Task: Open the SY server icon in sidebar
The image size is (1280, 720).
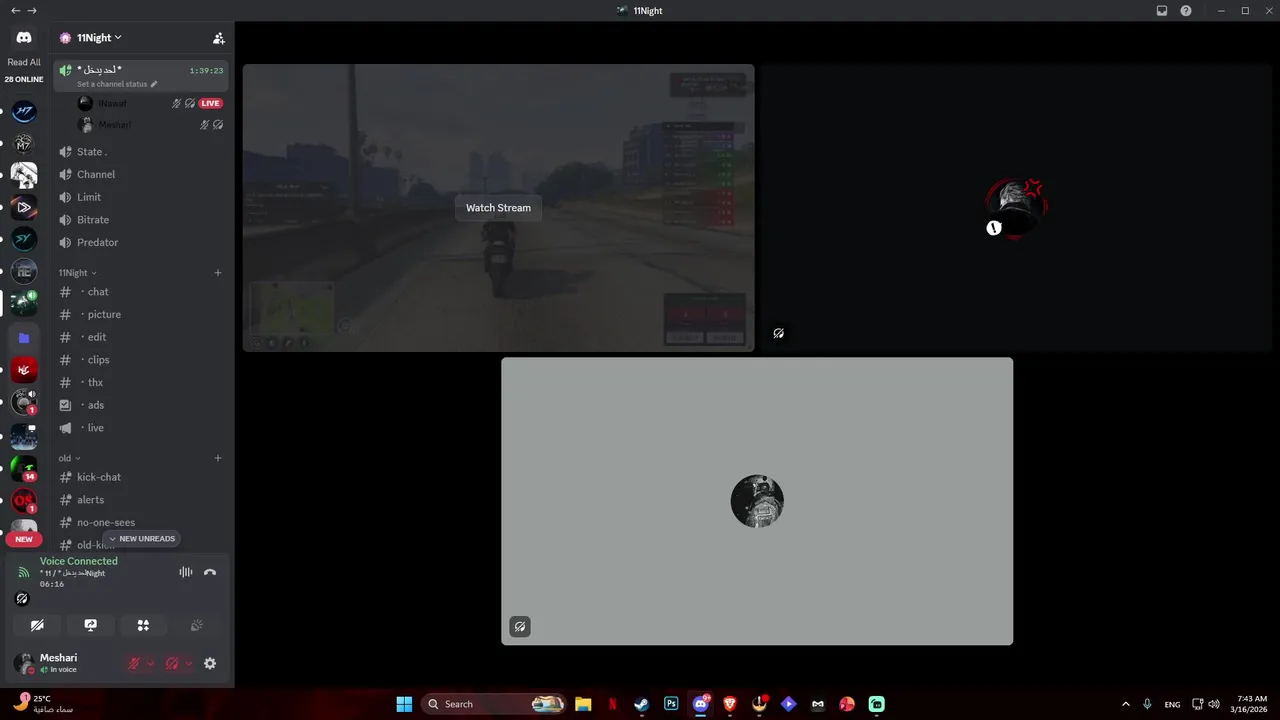Action: 24,239
